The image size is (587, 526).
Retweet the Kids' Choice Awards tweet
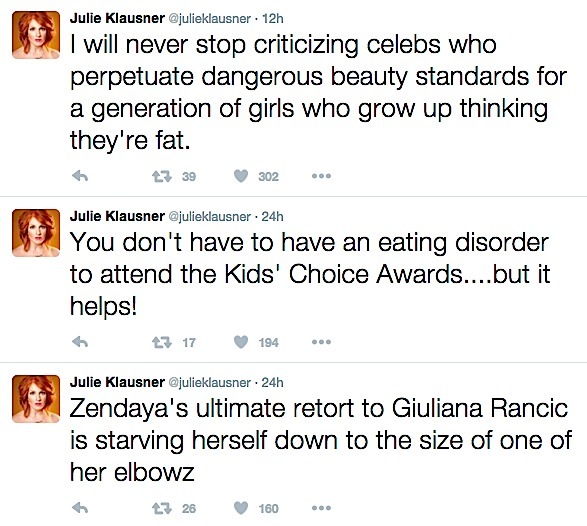pyautogui.click(x=162, y=342)
